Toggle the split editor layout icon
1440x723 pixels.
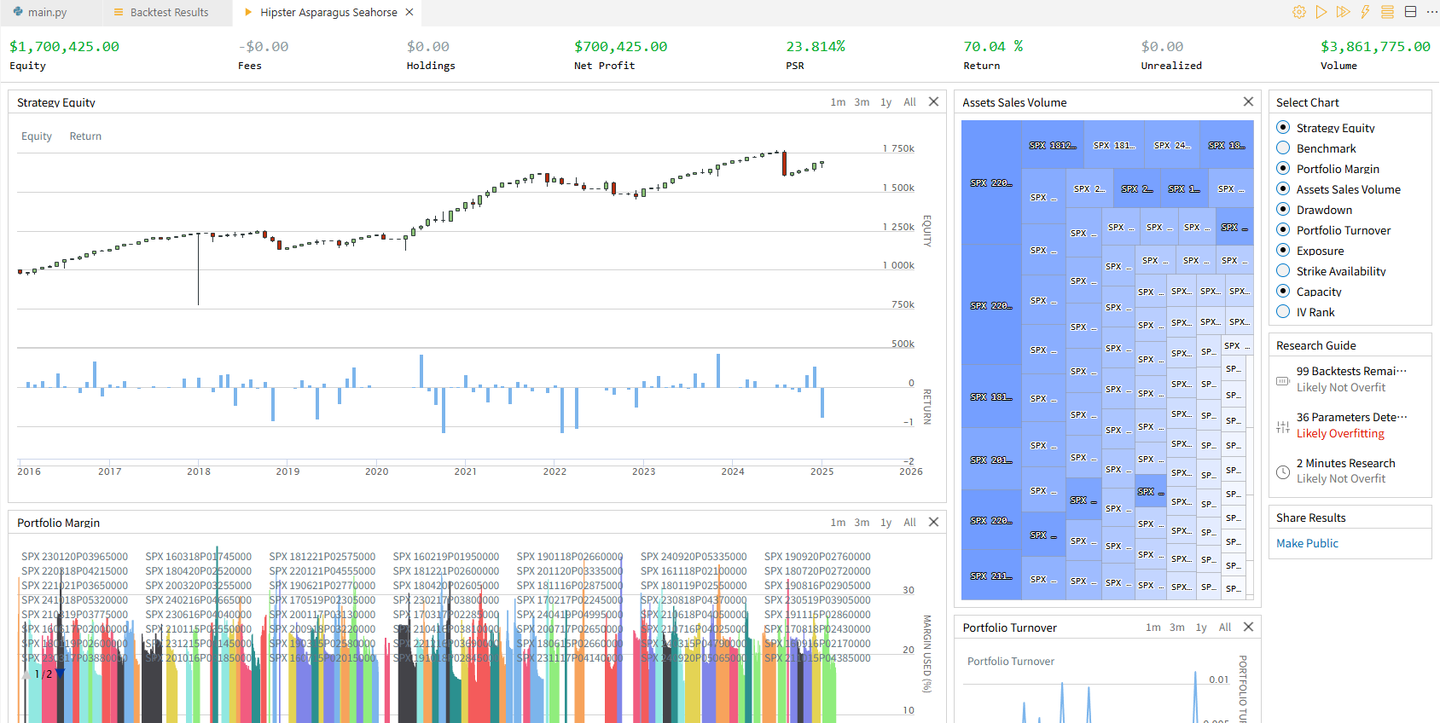1410,12
